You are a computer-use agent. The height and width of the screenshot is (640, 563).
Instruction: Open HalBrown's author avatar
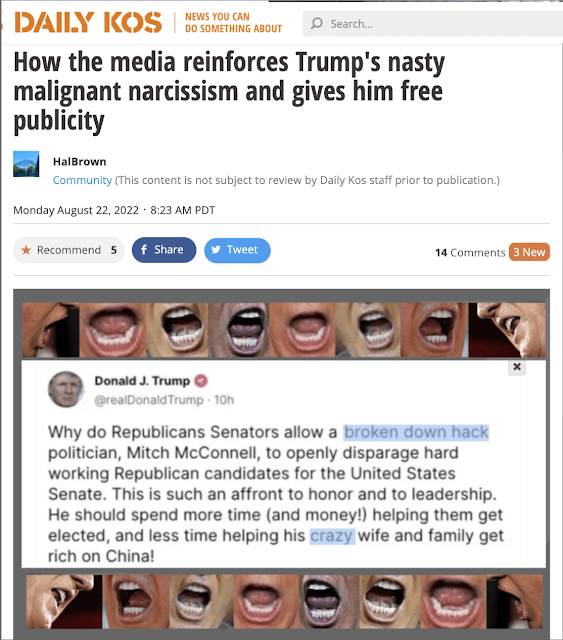pos(26,164)
